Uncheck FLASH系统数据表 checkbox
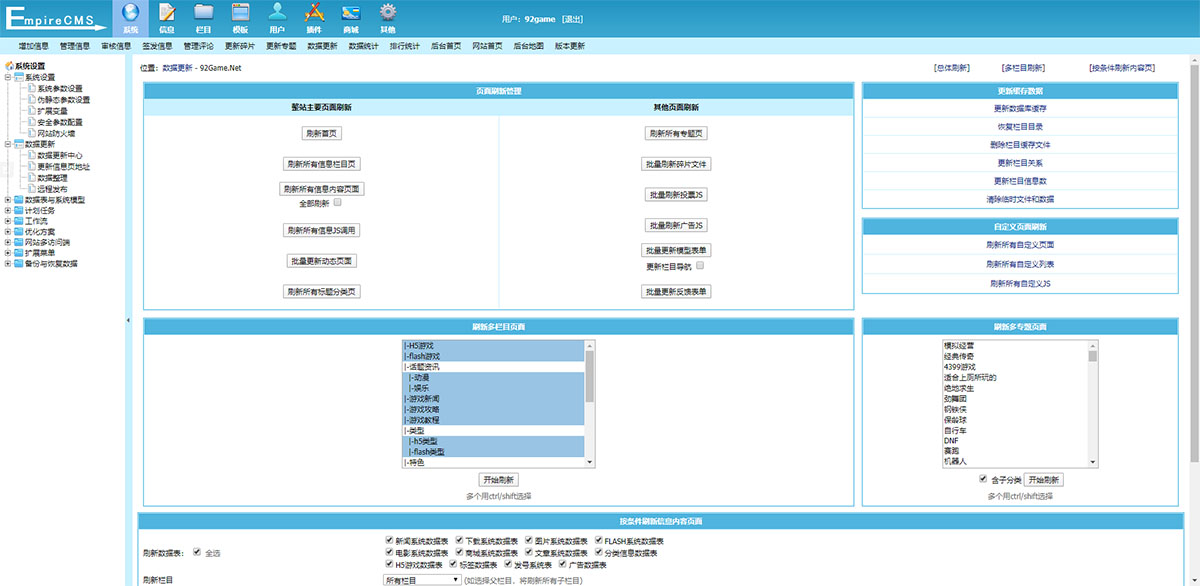The height and width of the screenshot is (586, 1200). point(599,540)
